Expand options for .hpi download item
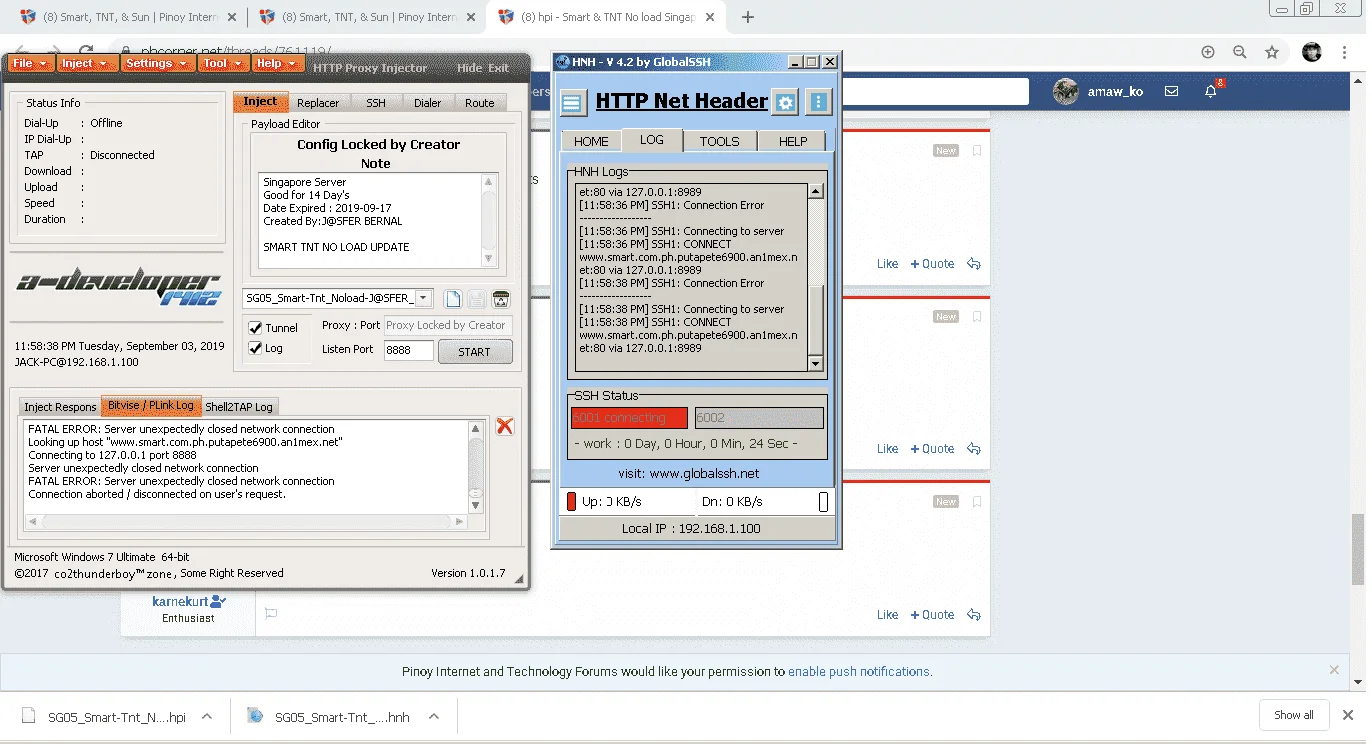Image resolution: width=1372 pixels, height=744 pixels. coord(206,716)
